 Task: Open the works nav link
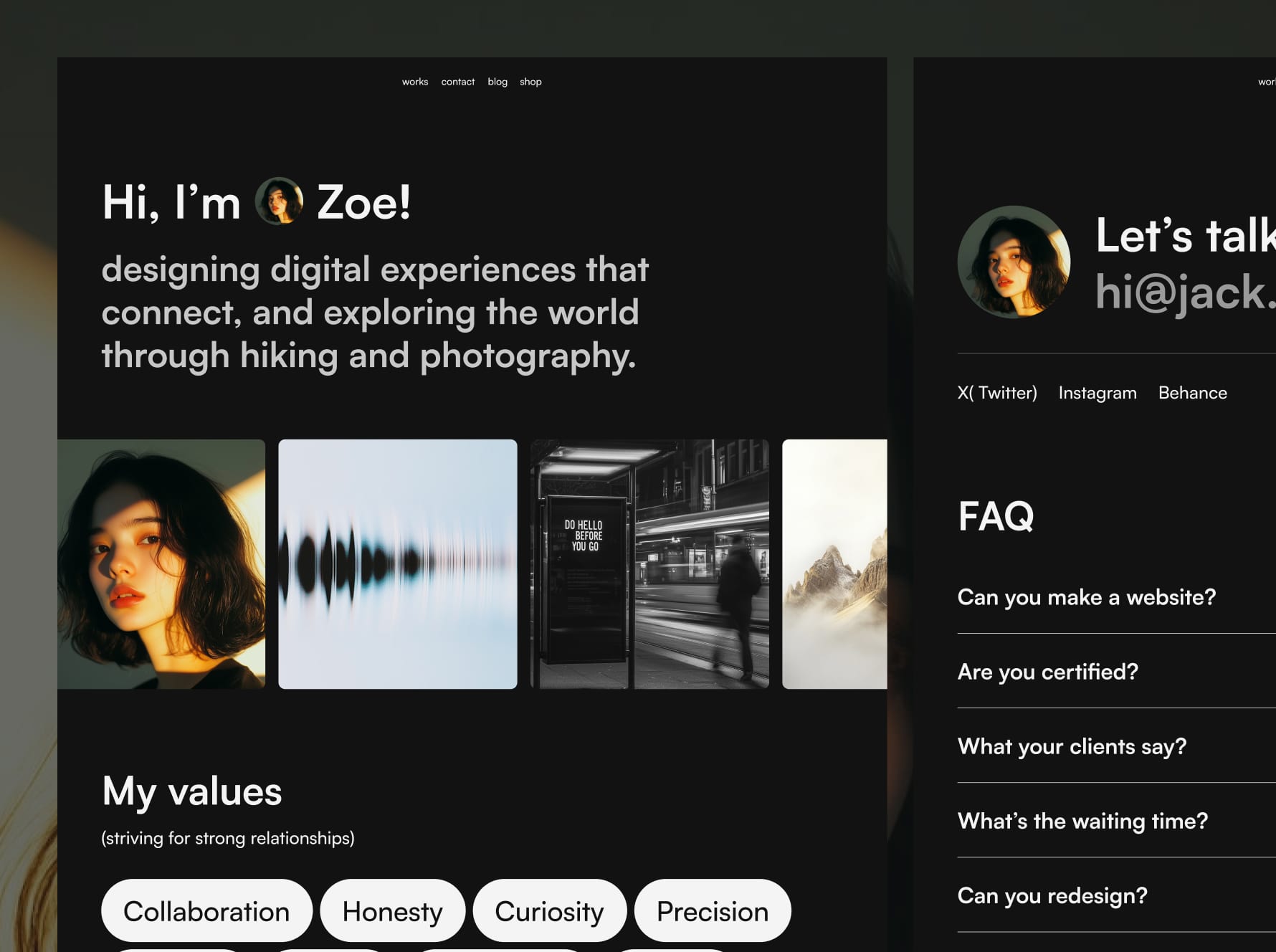414,82
